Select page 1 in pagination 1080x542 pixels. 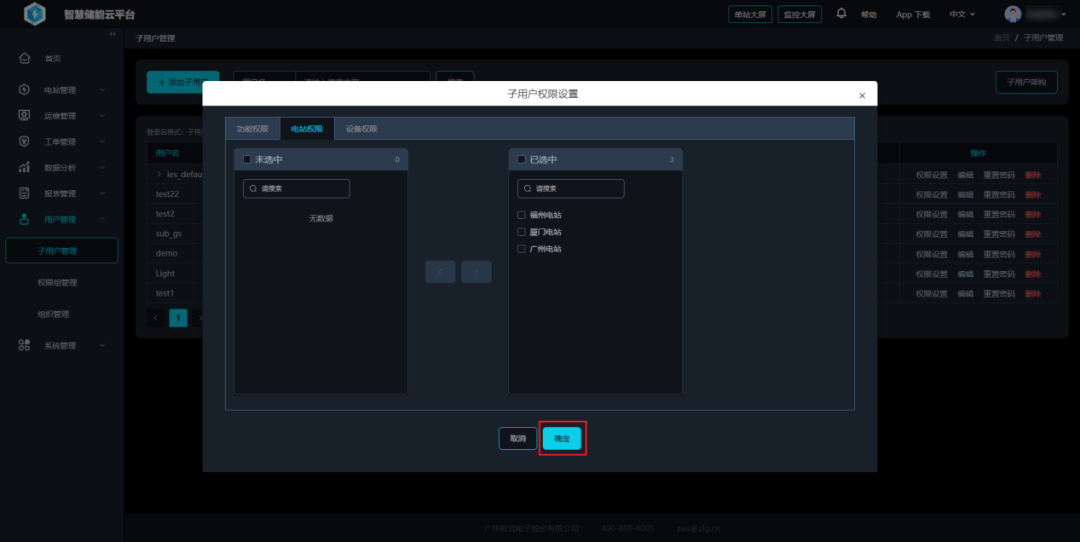[x=178, y=317]
